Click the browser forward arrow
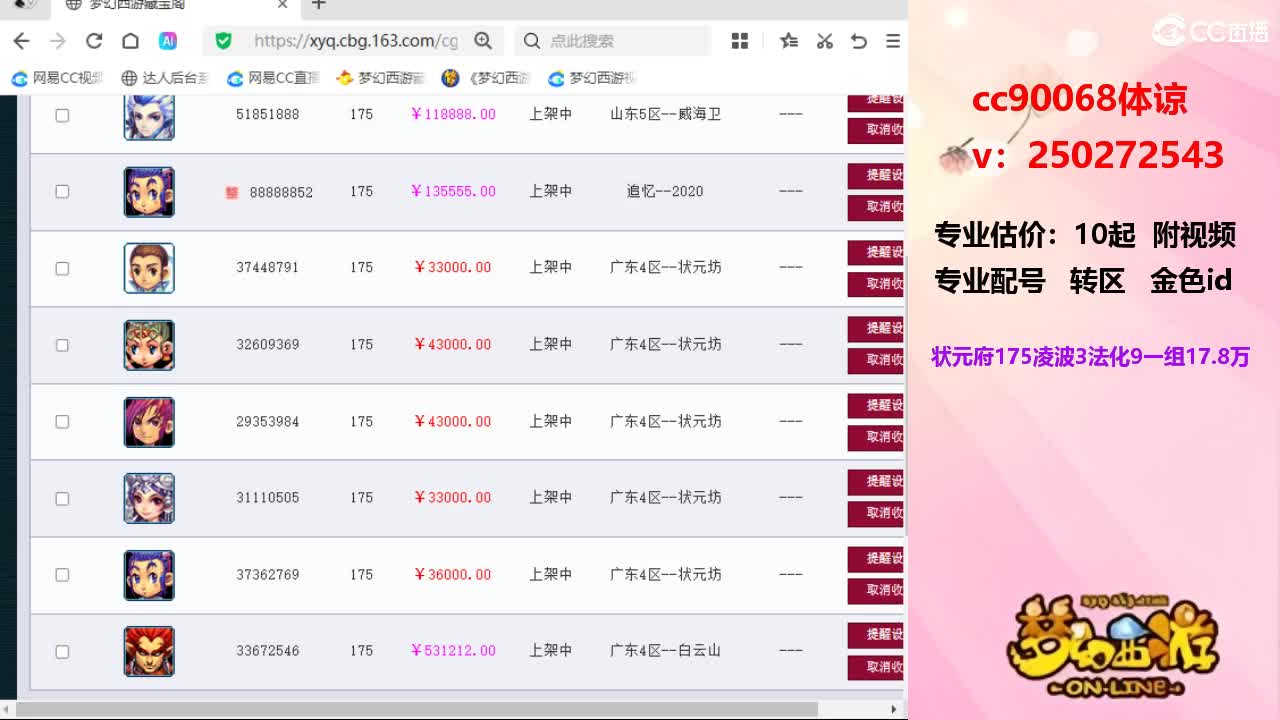 [x=58, y=41]
